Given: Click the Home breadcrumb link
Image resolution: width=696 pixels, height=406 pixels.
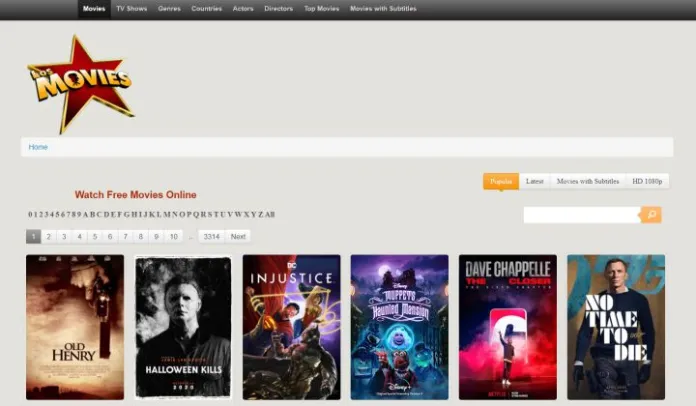Looking at the screenshot, I should pyautogui.click(x=38, y=147).
